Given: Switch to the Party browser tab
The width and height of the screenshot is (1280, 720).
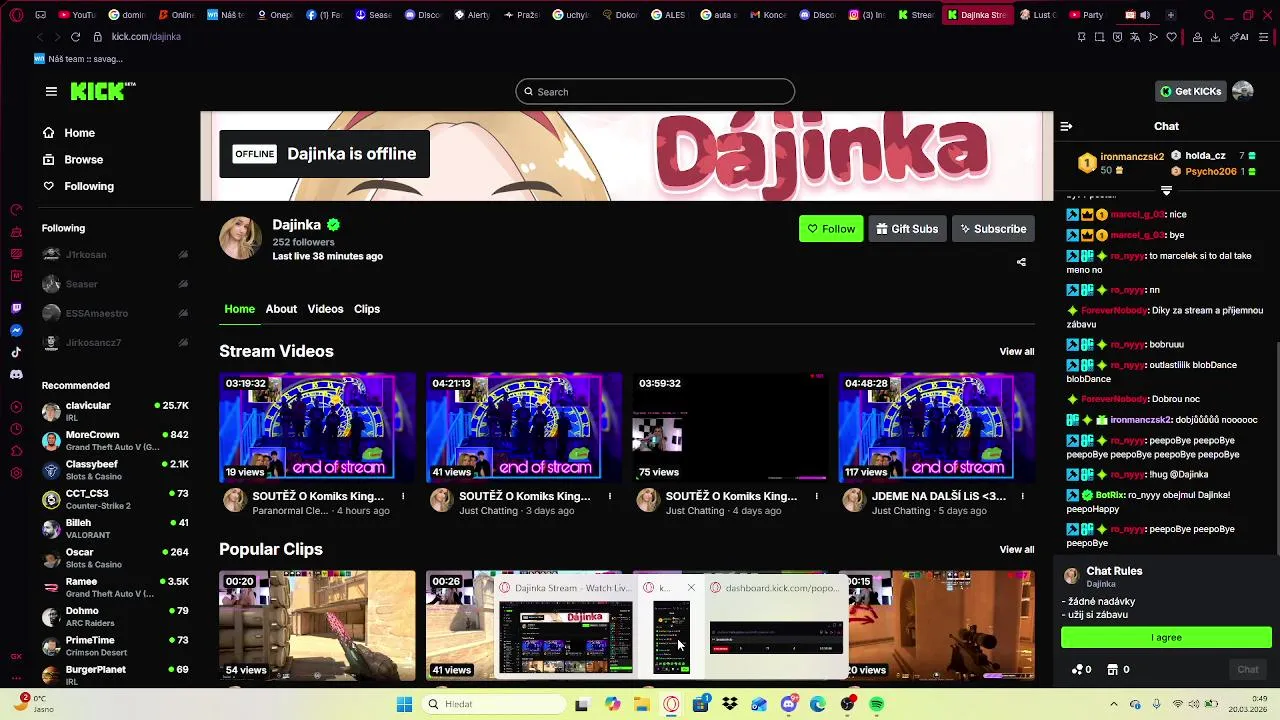Looking at the screenshot, I should pyautogui.click(x=1087, y=15).
